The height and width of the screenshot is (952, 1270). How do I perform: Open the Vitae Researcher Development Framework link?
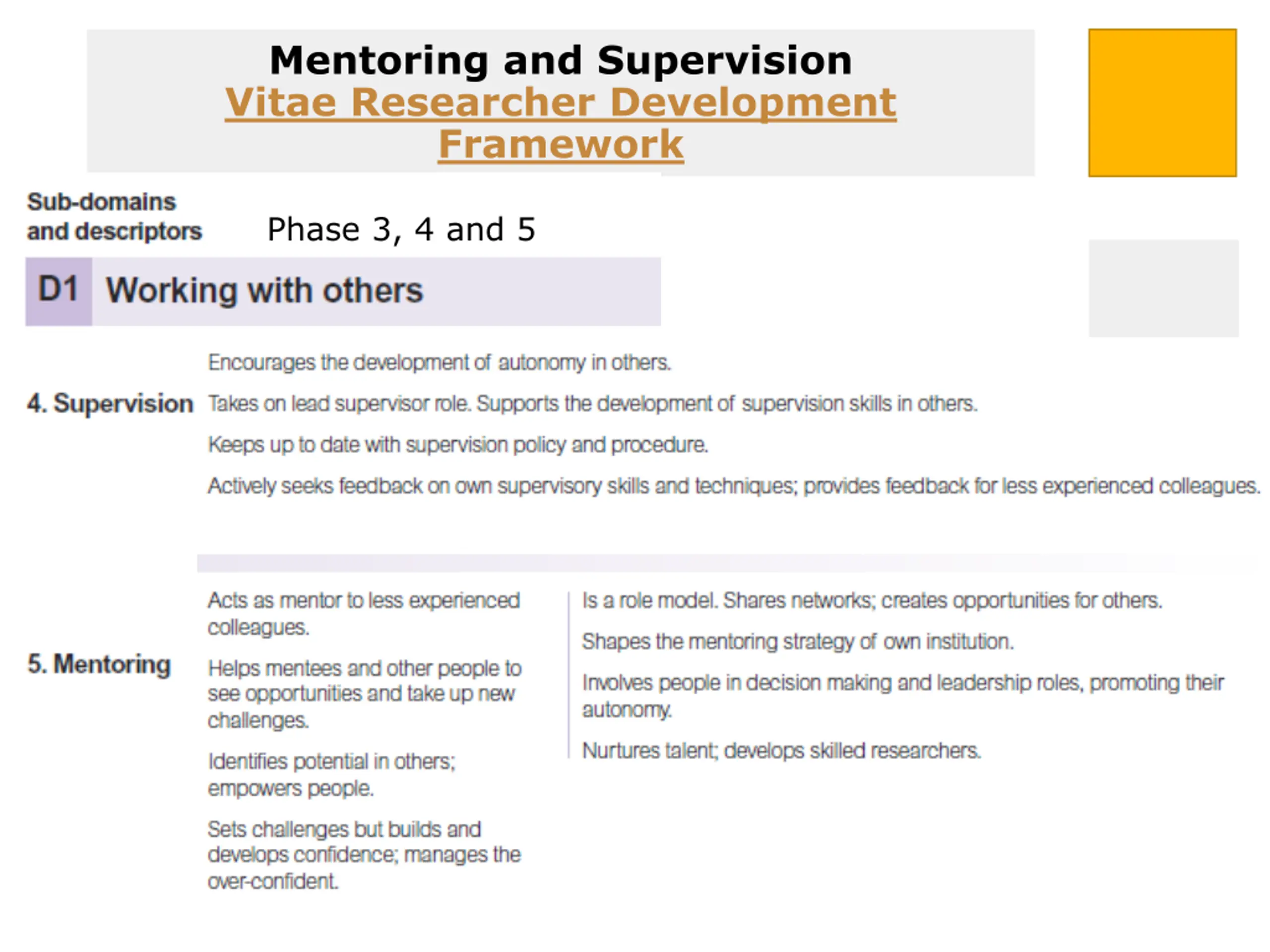pyautogui.click(x=561, y=103)
